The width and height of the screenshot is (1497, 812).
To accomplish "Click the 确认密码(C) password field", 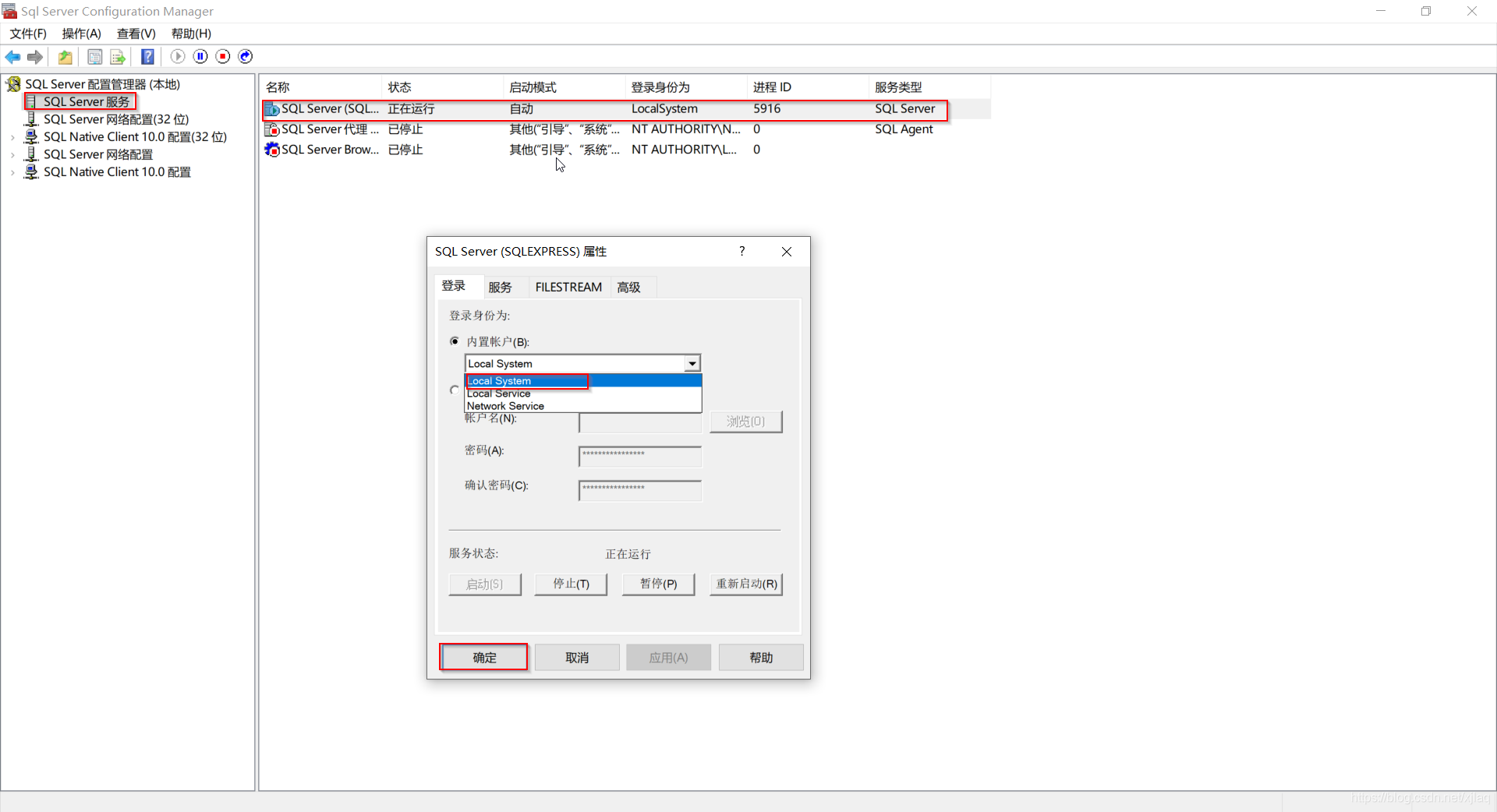I will coord(640,490).
